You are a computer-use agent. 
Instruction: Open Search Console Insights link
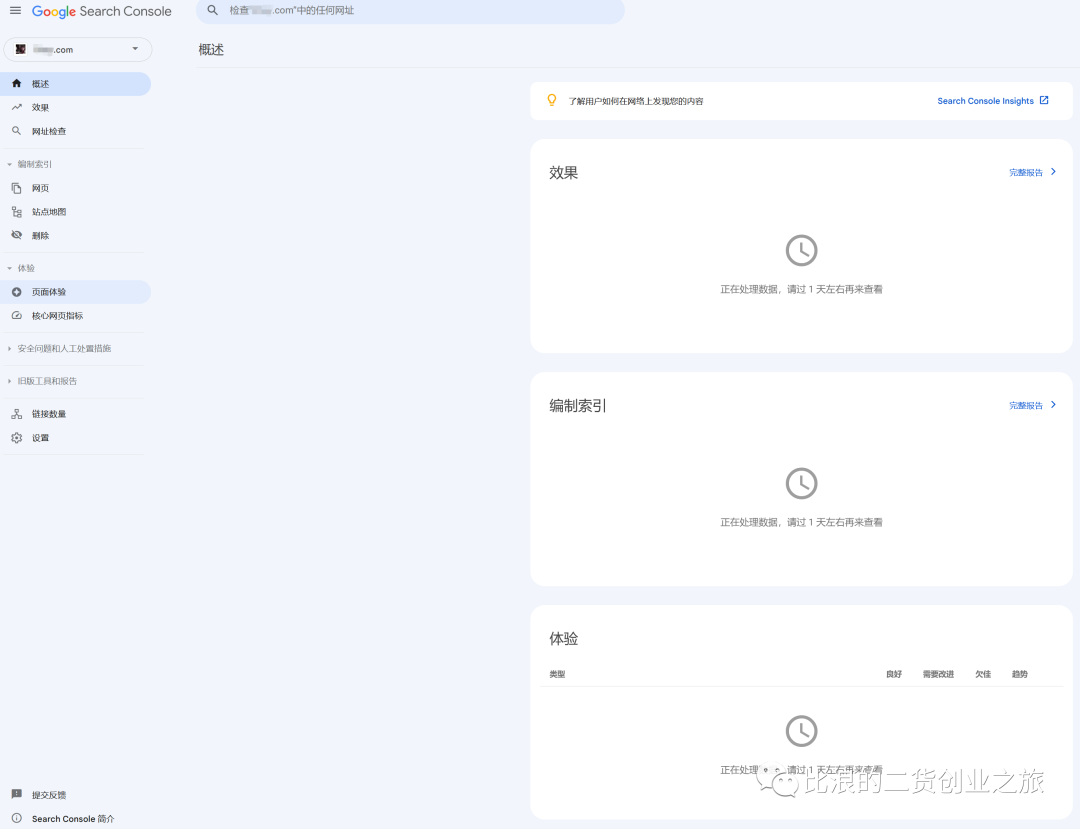click(985, 100)
